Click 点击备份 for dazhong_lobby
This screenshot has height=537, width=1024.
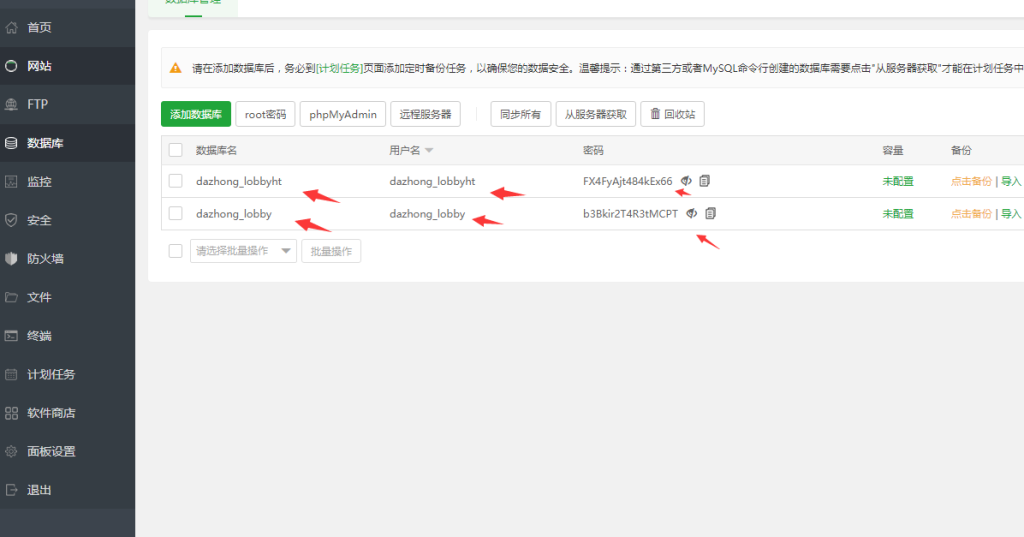coord(971,214)
